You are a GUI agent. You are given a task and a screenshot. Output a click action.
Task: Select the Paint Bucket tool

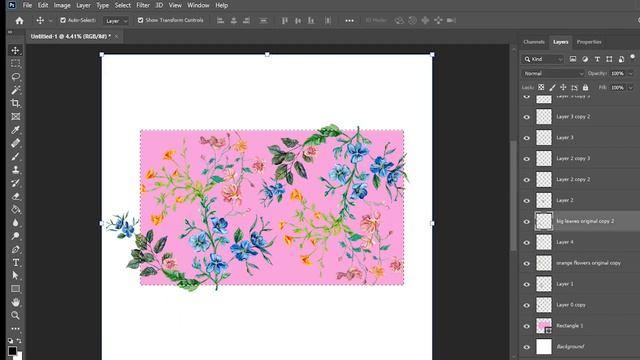16,209
